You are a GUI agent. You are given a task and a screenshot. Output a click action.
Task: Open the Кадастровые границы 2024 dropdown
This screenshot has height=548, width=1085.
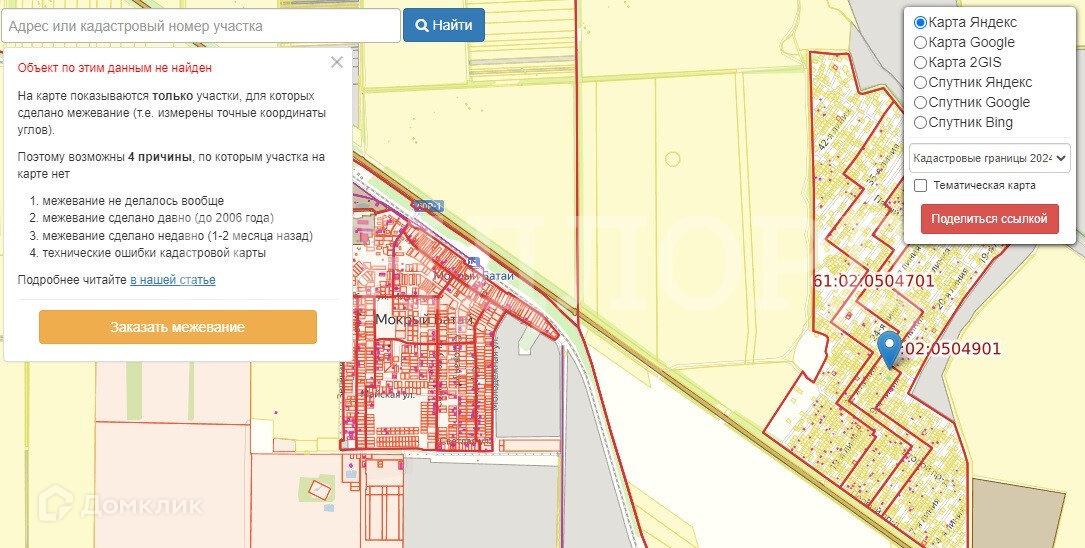(x=990, y=158)
